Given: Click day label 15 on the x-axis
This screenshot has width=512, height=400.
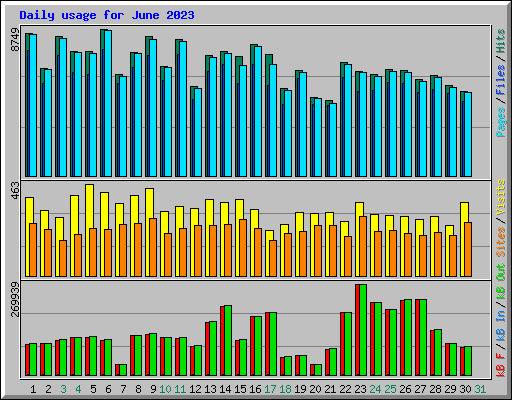Looking at the screenshot, I should point(240,389).
